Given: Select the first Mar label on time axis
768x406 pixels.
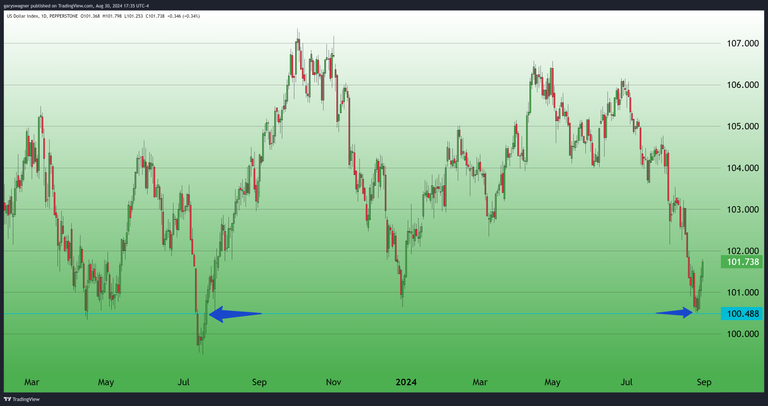Looking at the screenshot, I should [31, 382].
